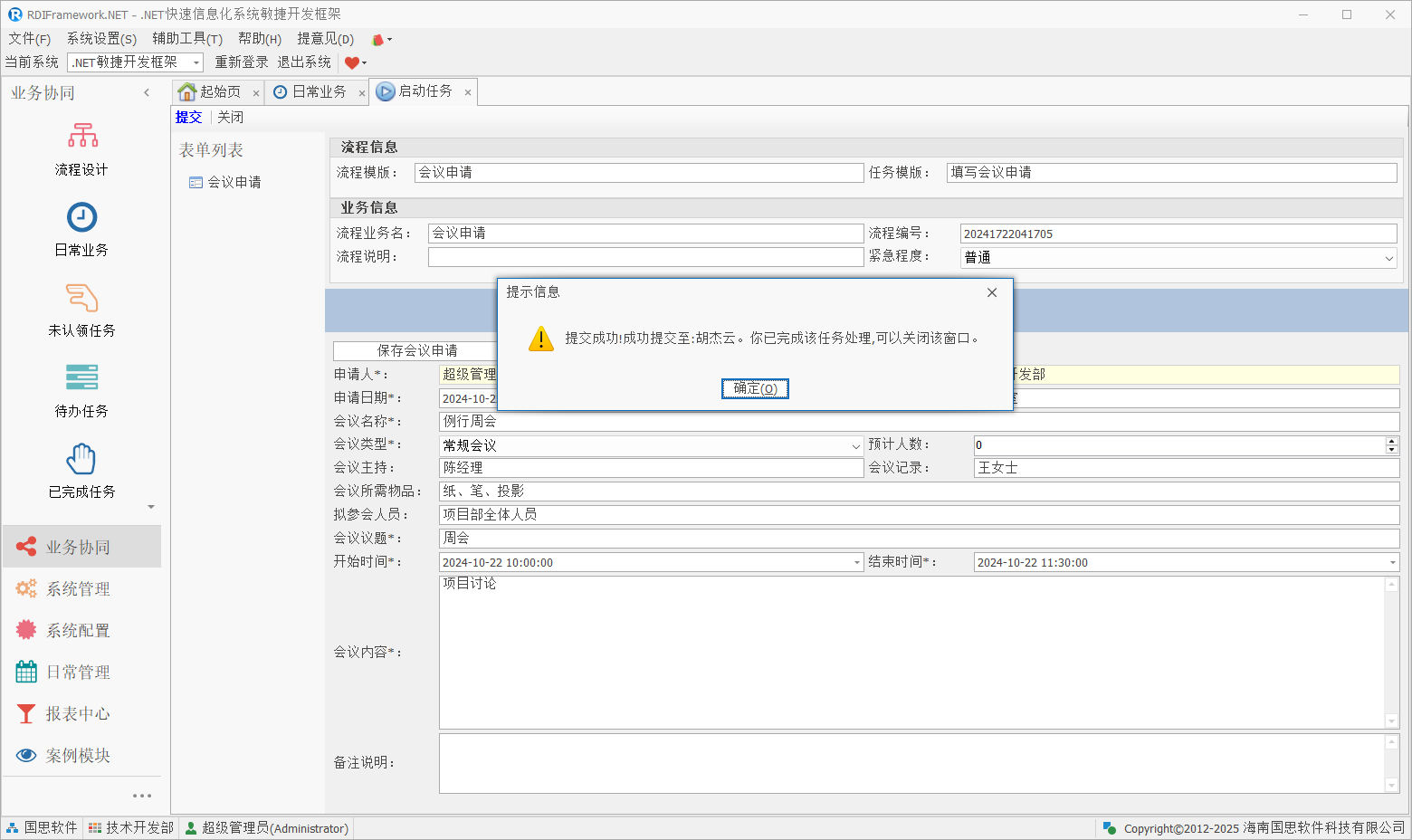Select 会议申请 in the form list
1412x840 pixels.
click(x=234, y=182)
